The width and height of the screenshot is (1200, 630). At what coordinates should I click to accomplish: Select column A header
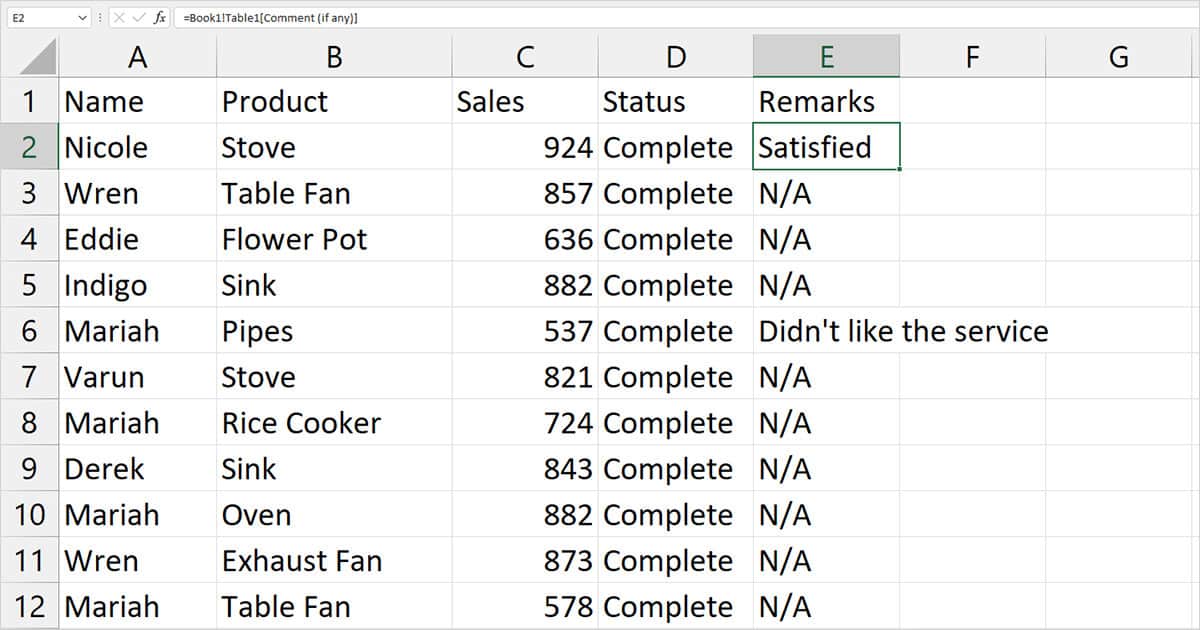pyautogui.click(x=137, y=57)
